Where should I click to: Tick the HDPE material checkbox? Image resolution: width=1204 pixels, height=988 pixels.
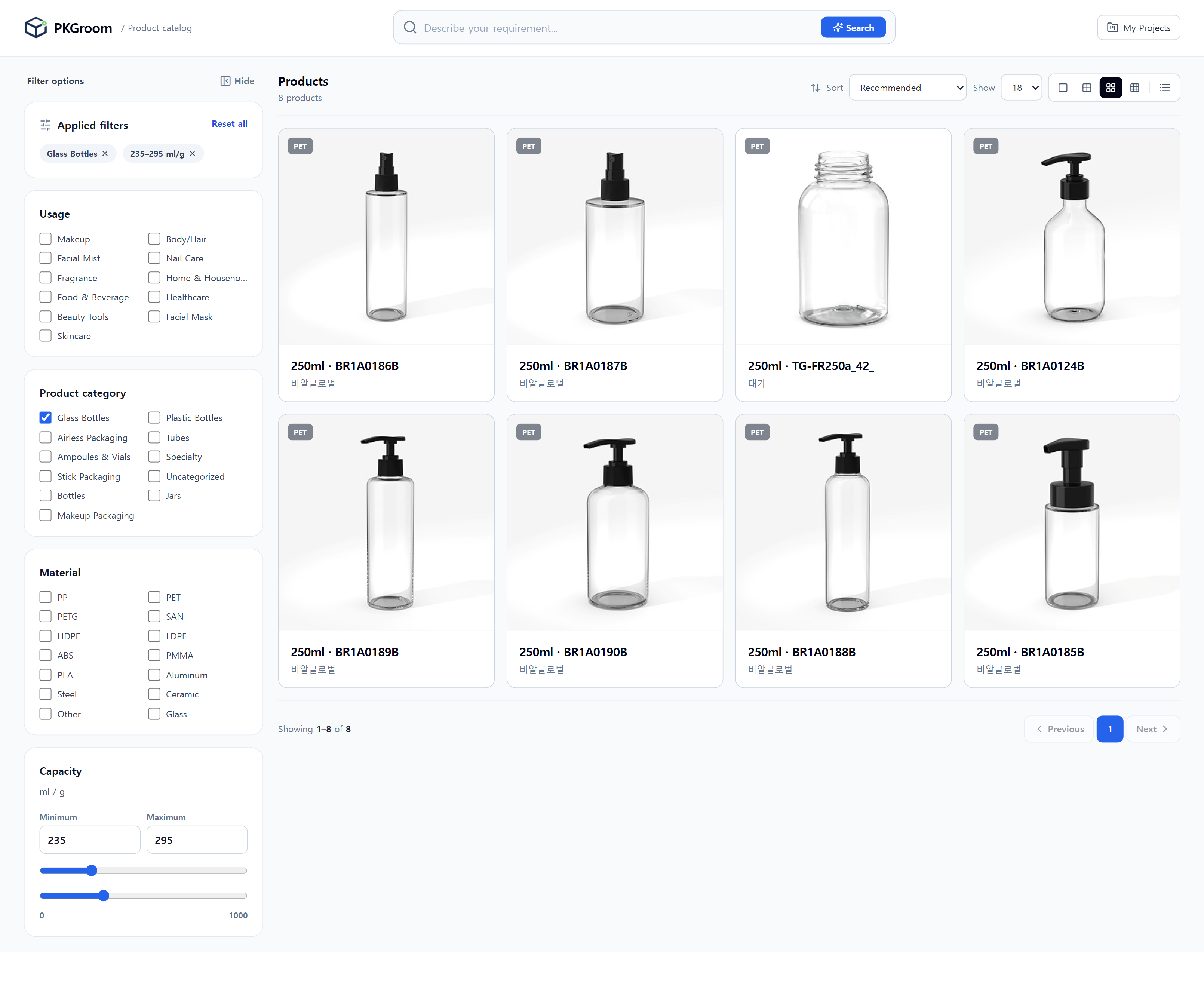tap(46, 636)
